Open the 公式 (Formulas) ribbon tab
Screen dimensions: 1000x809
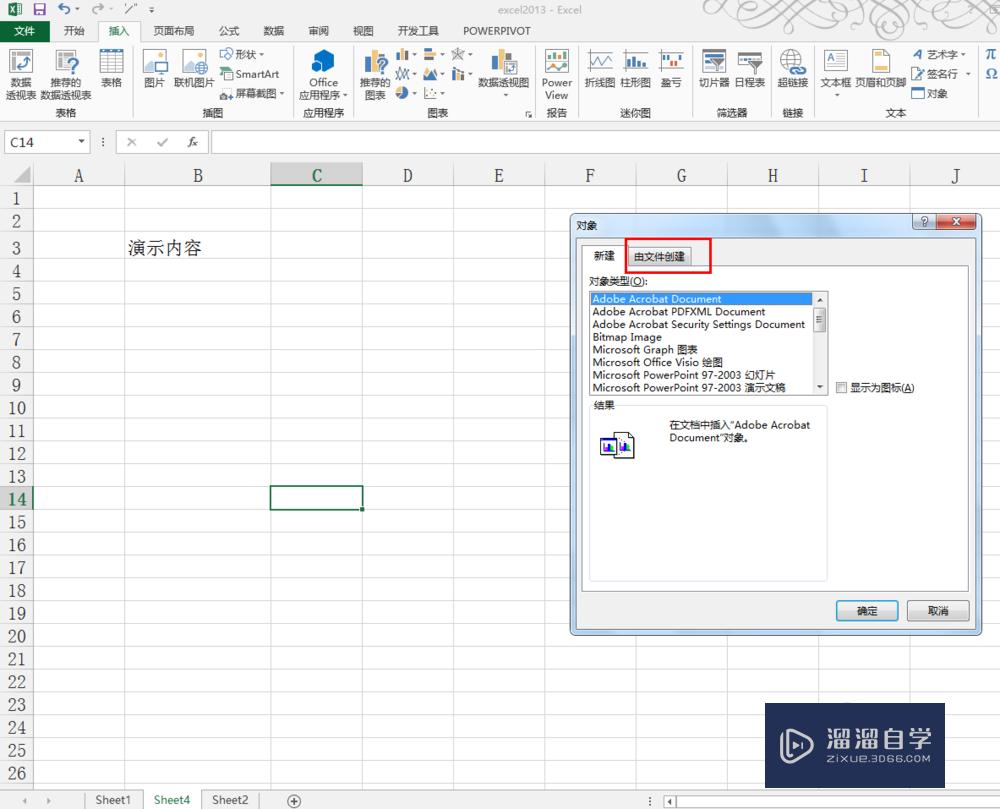pos(228,31)
